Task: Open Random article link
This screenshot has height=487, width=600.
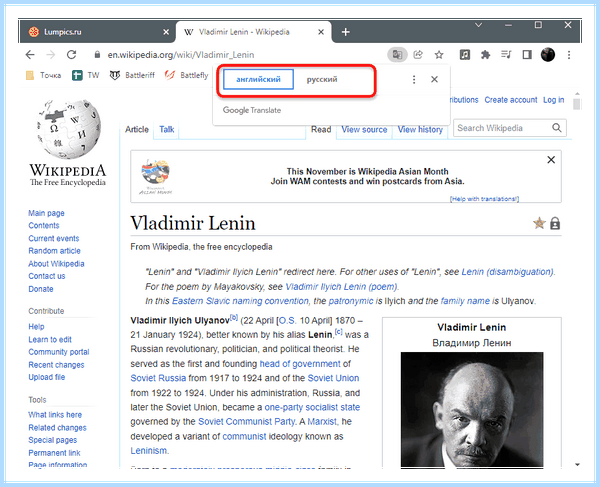Action: point(54,251)
